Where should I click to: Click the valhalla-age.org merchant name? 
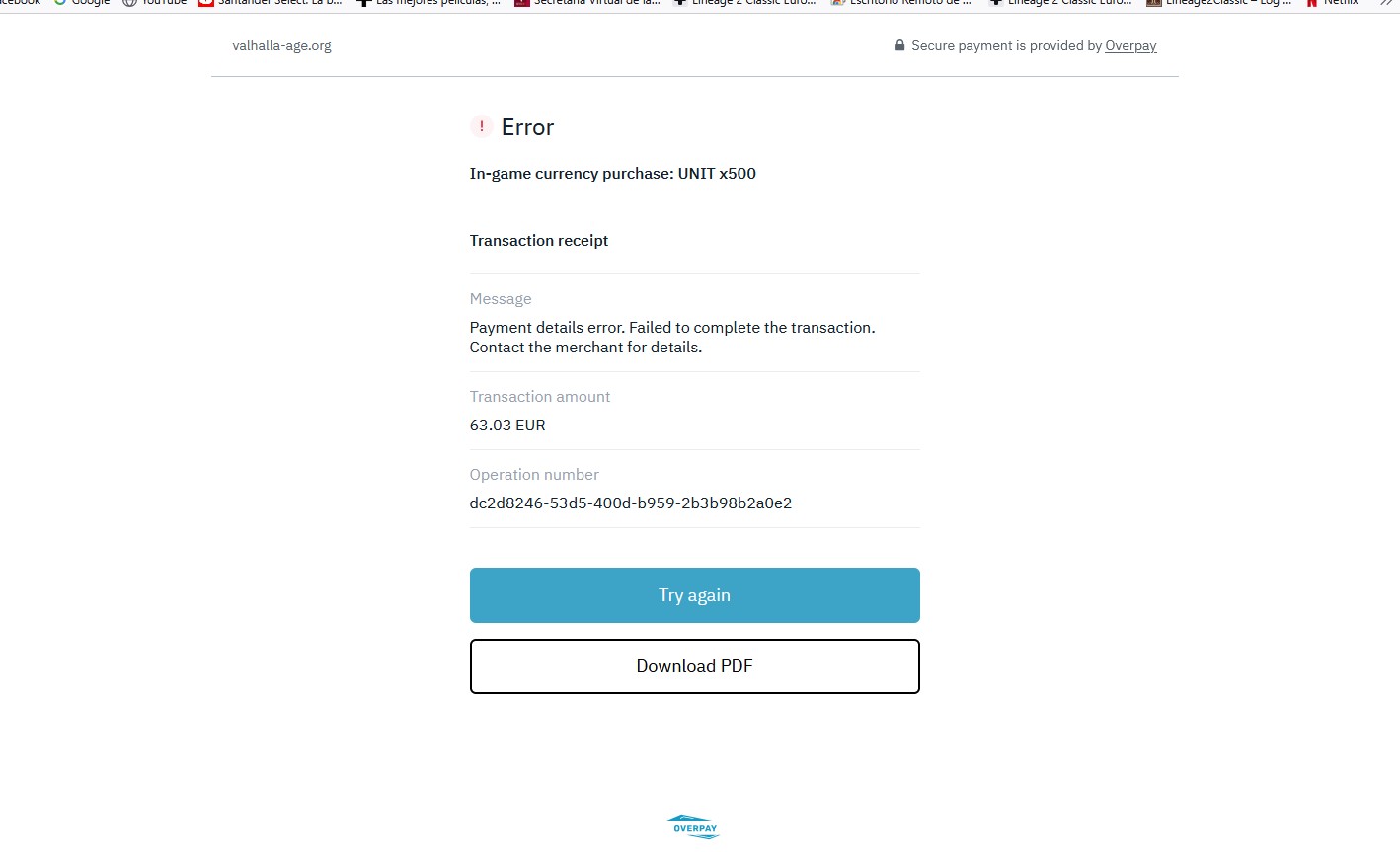[x=281, y=45]
